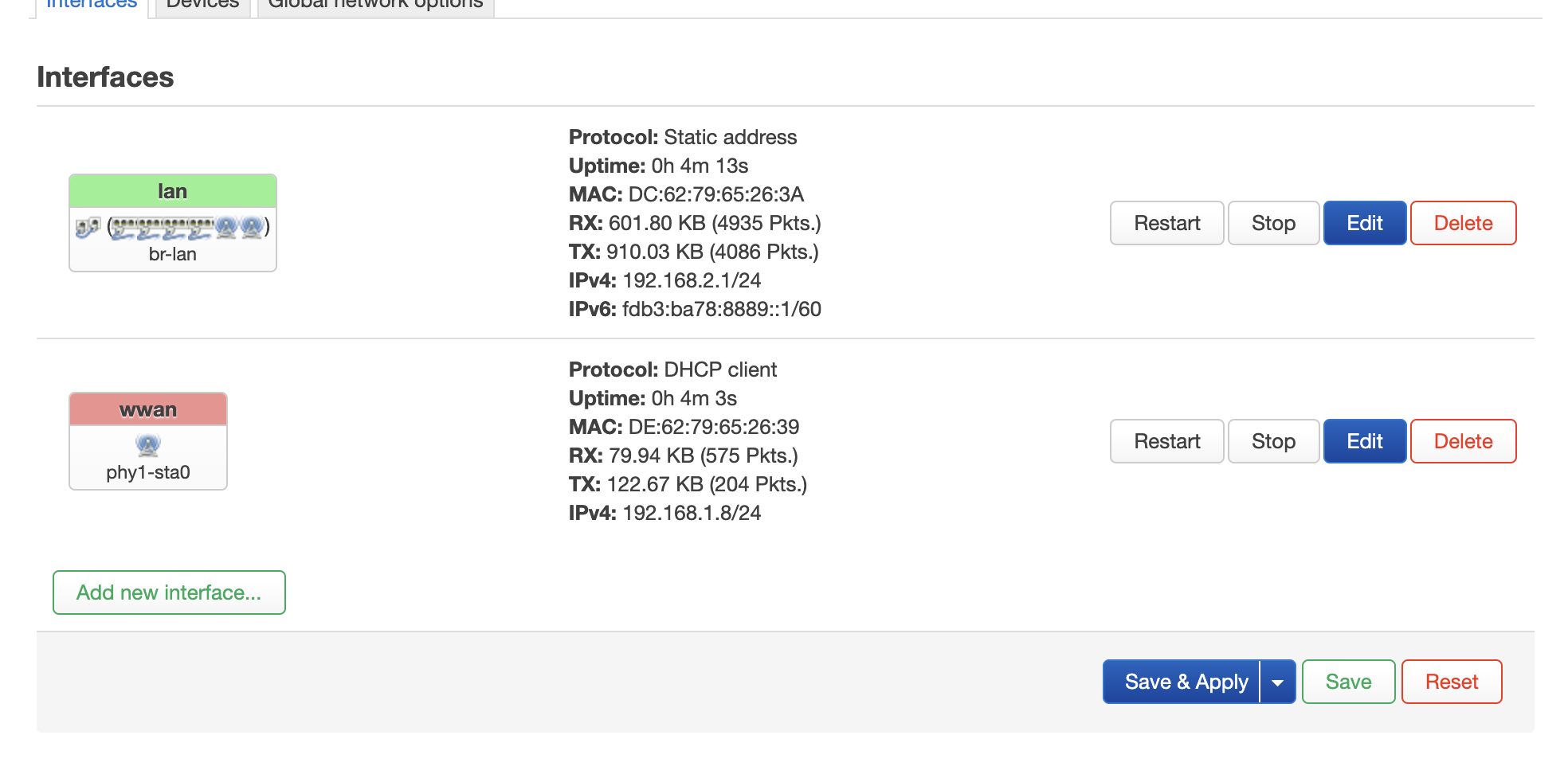Click the last wireless icon in br-lan

(x=252, y=228)
